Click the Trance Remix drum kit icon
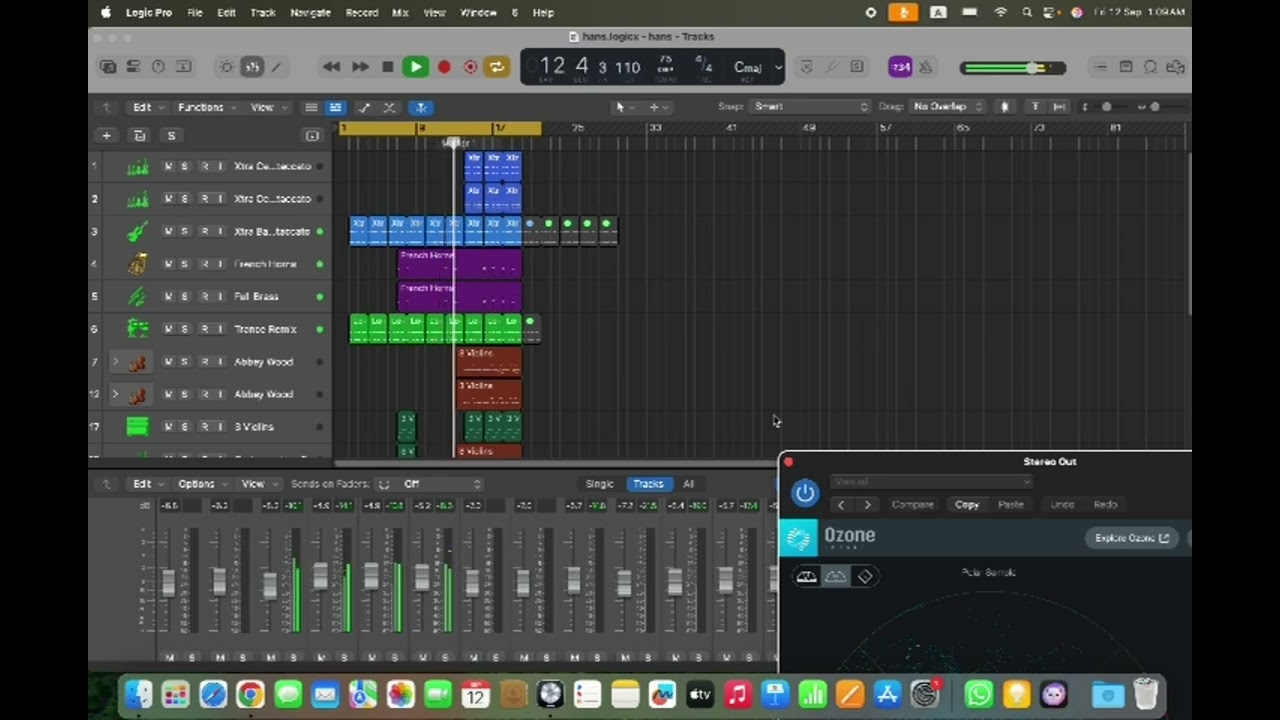This screenshot has height=720, width=1280. pos(137,329)
